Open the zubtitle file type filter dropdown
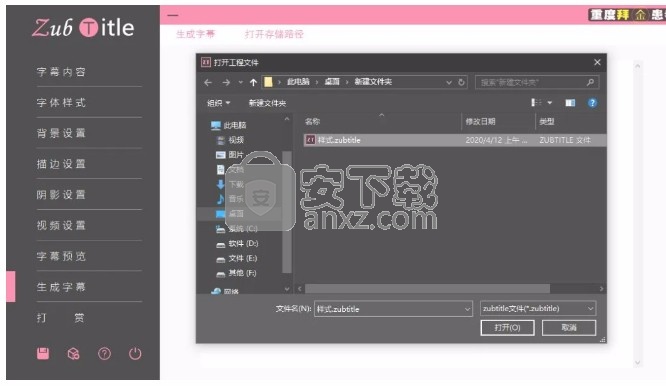The image size is (666, 386). [590, 309]
